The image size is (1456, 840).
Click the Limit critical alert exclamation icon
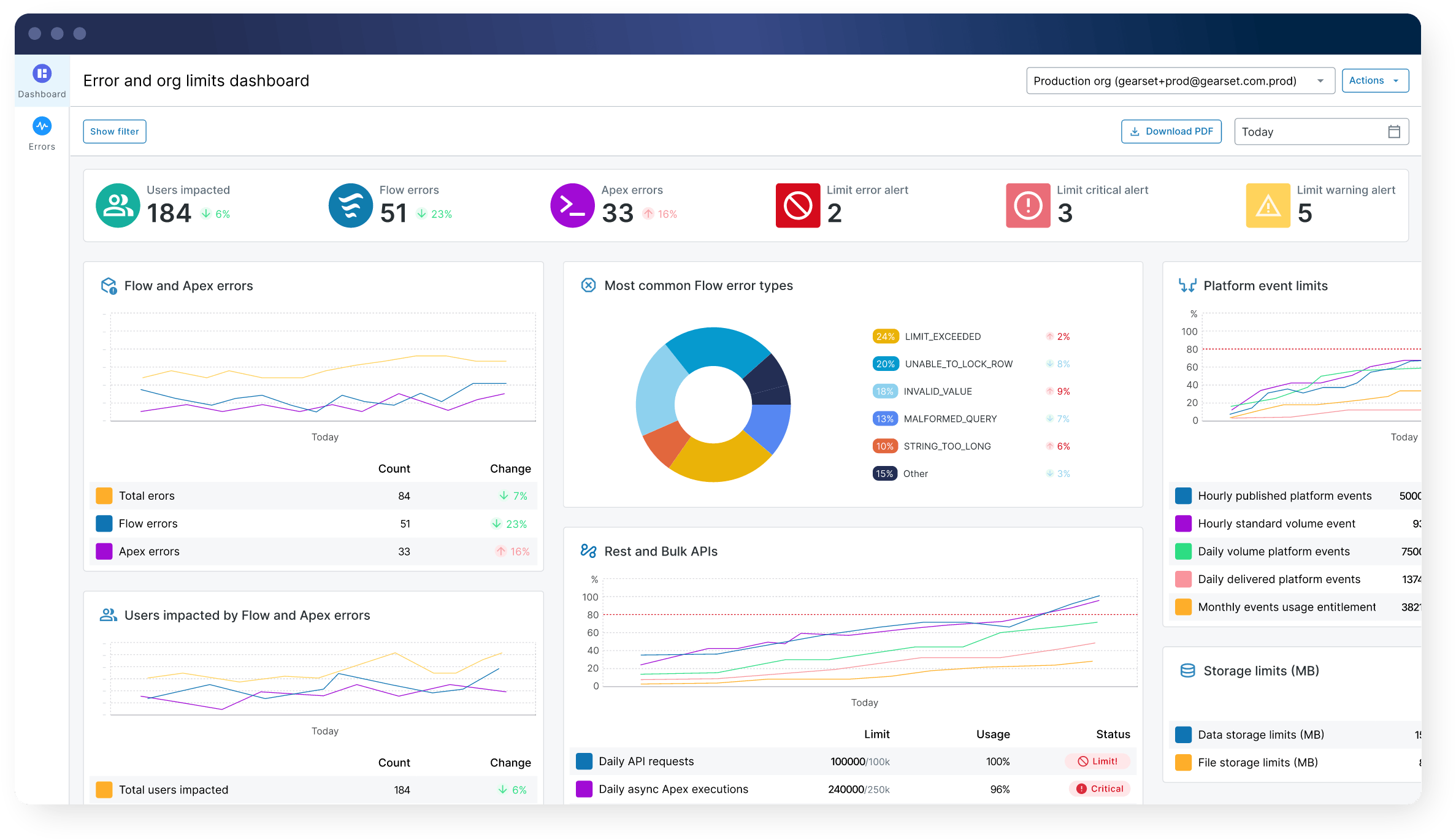pos(1028,205)
